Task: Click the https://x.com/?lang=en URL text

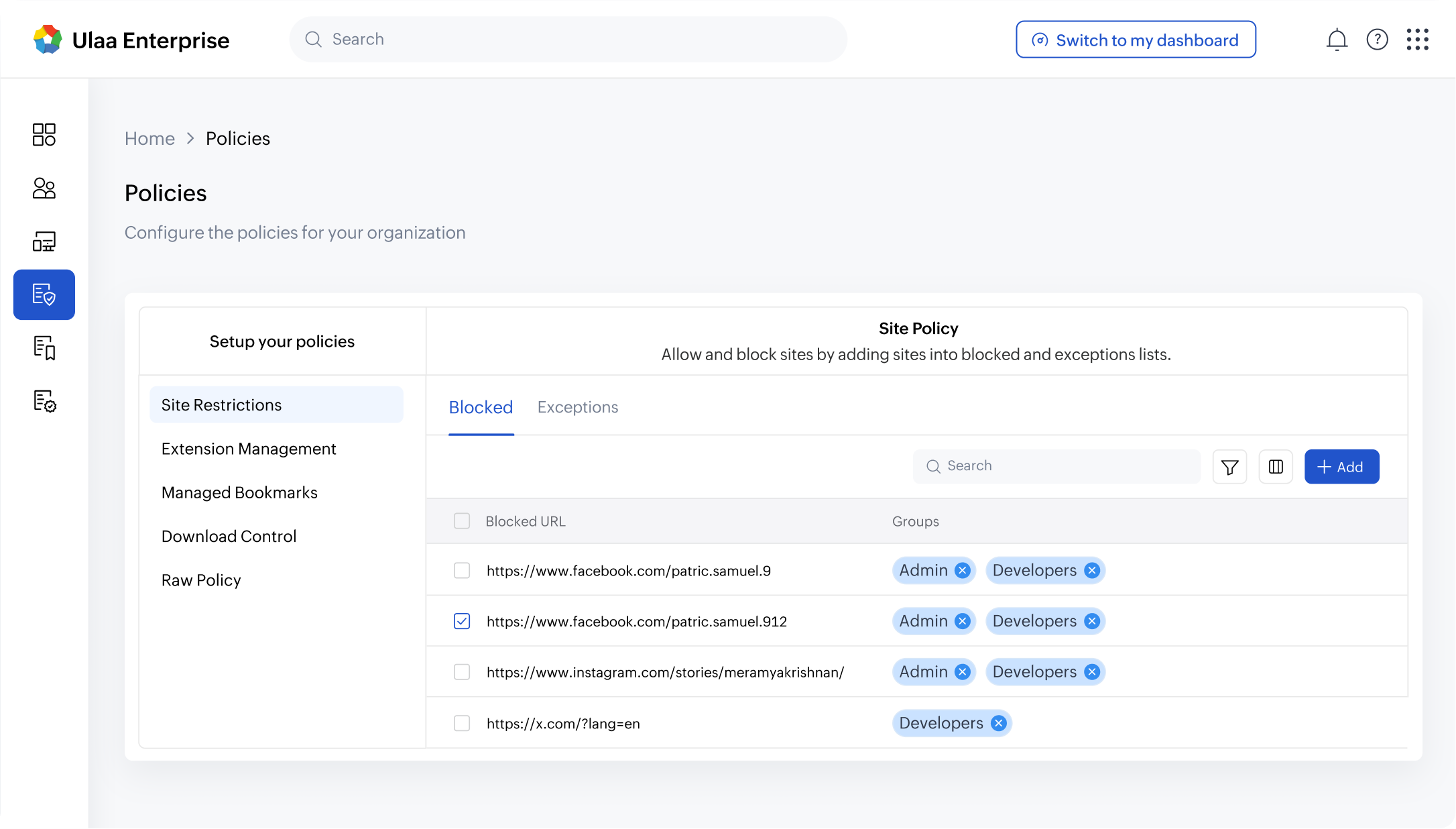Action: click(x=563, y=724)
